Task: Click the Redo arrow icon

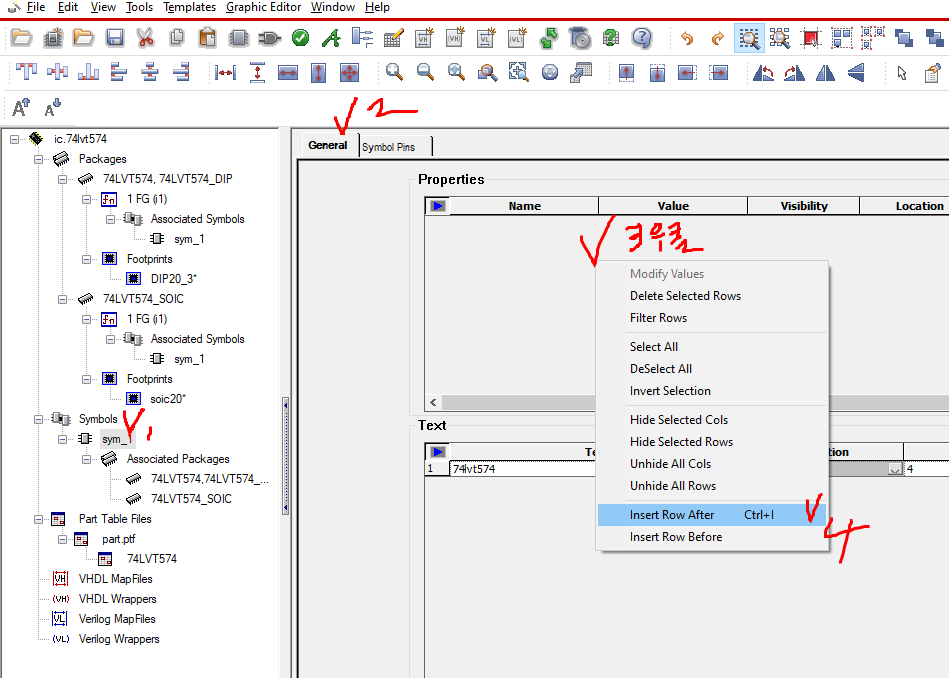Action: (x=718, y=38)
